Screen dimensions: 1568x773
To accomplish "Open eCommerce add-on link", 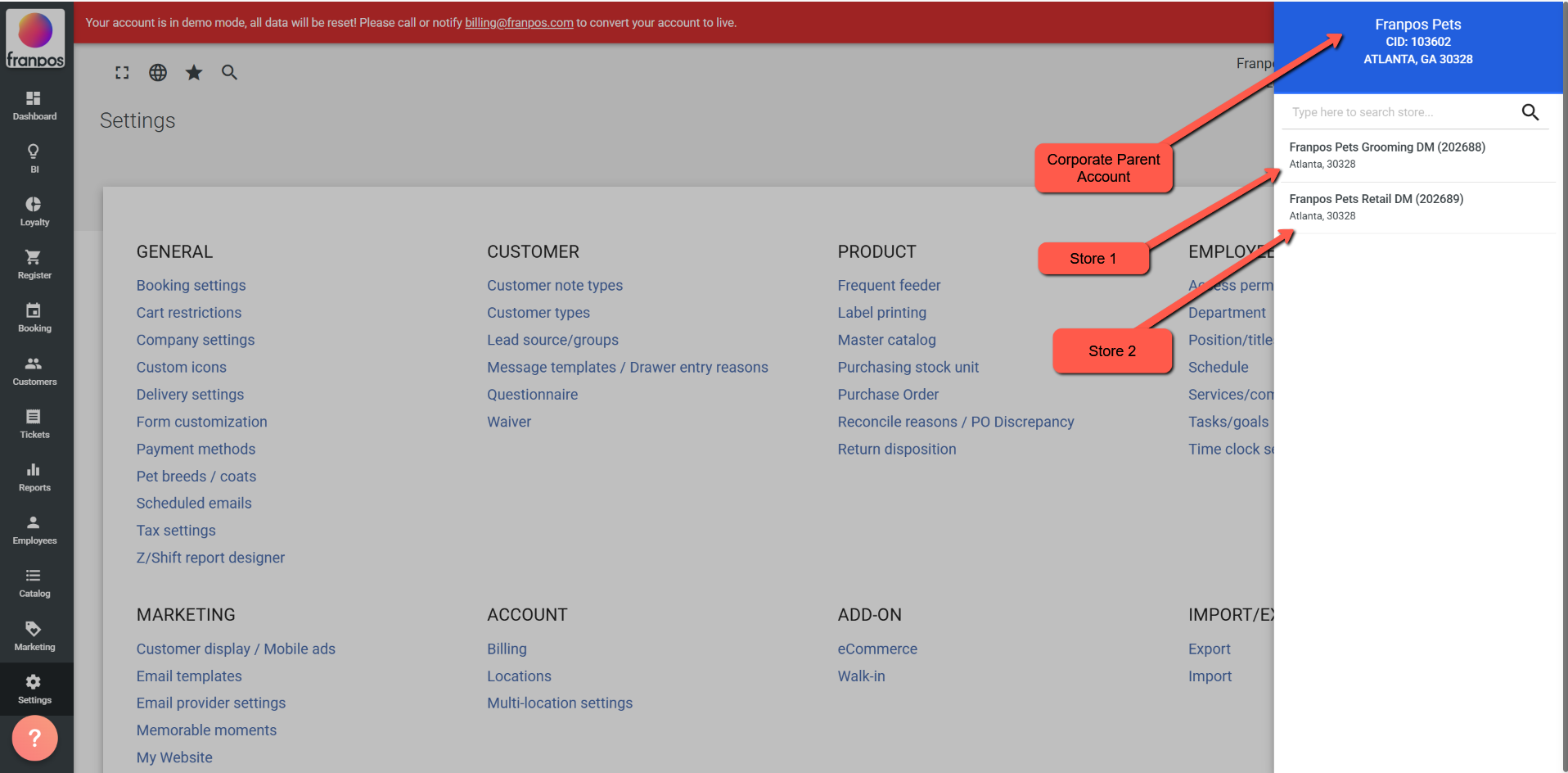I will 877,649.
